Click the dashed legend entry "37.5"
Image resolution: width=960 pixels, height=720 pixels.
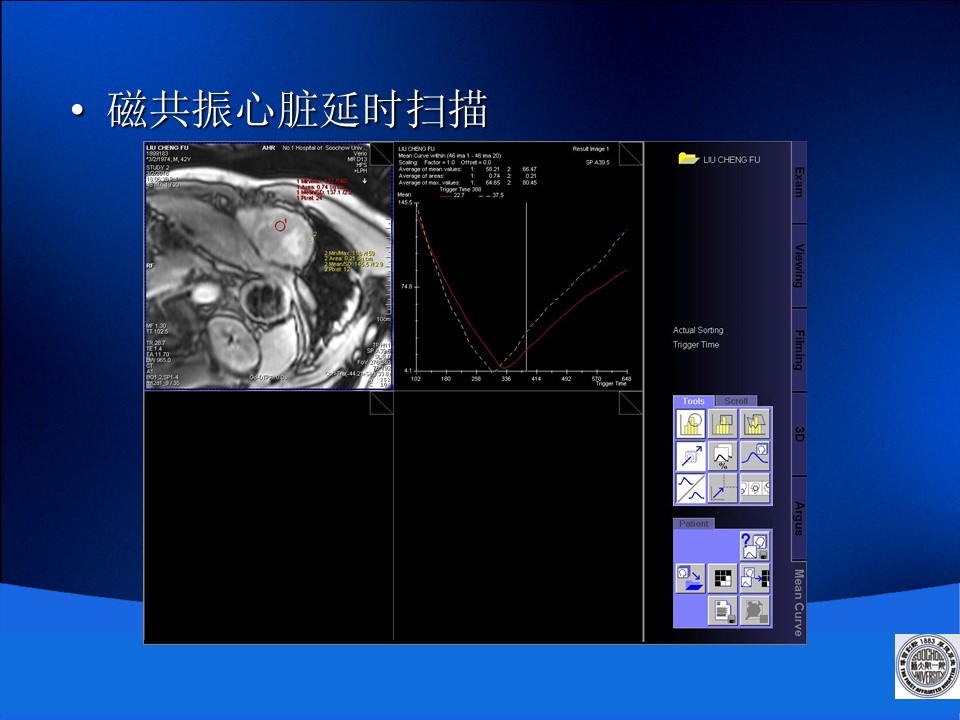(x=491, y=196)
